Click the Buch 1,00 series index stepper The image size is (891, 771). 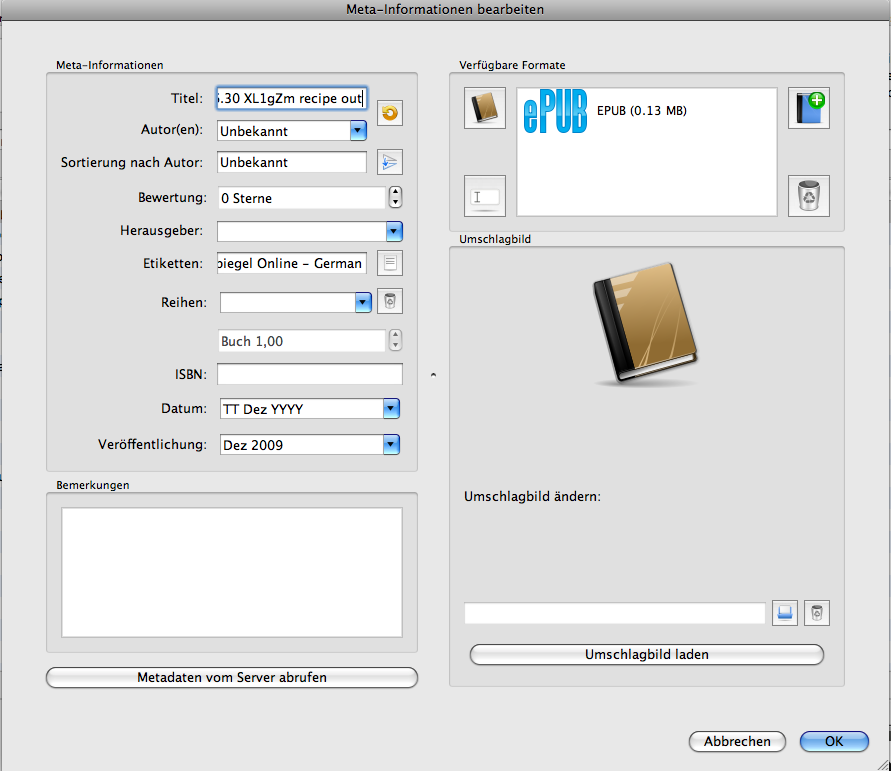click(395, 340)
